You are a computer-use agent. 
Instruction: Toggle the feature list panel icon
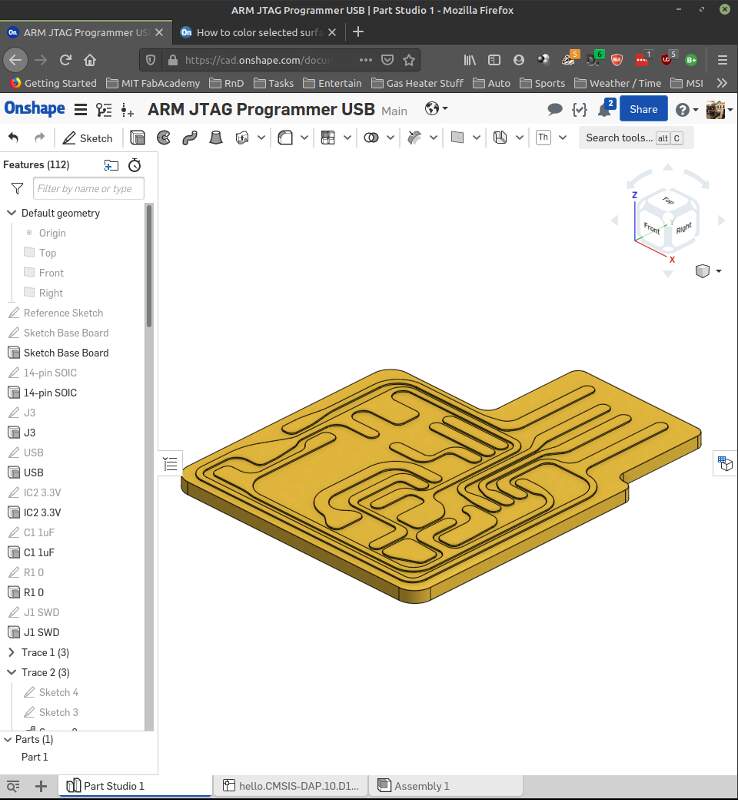point(170,464)
